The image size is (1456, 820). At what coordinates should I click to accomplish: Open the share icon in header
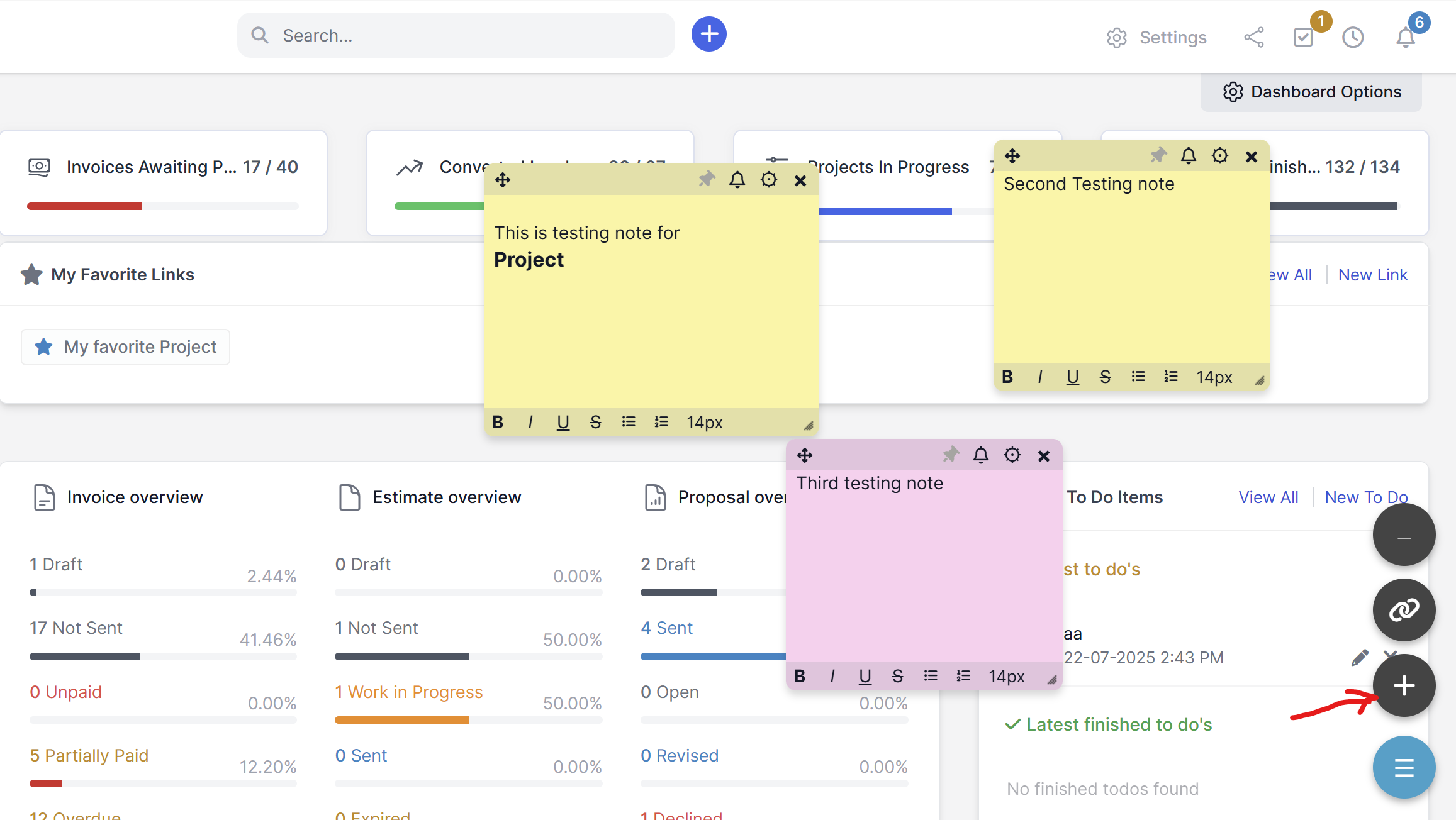pyautogui.click(x=1253, y=37)
